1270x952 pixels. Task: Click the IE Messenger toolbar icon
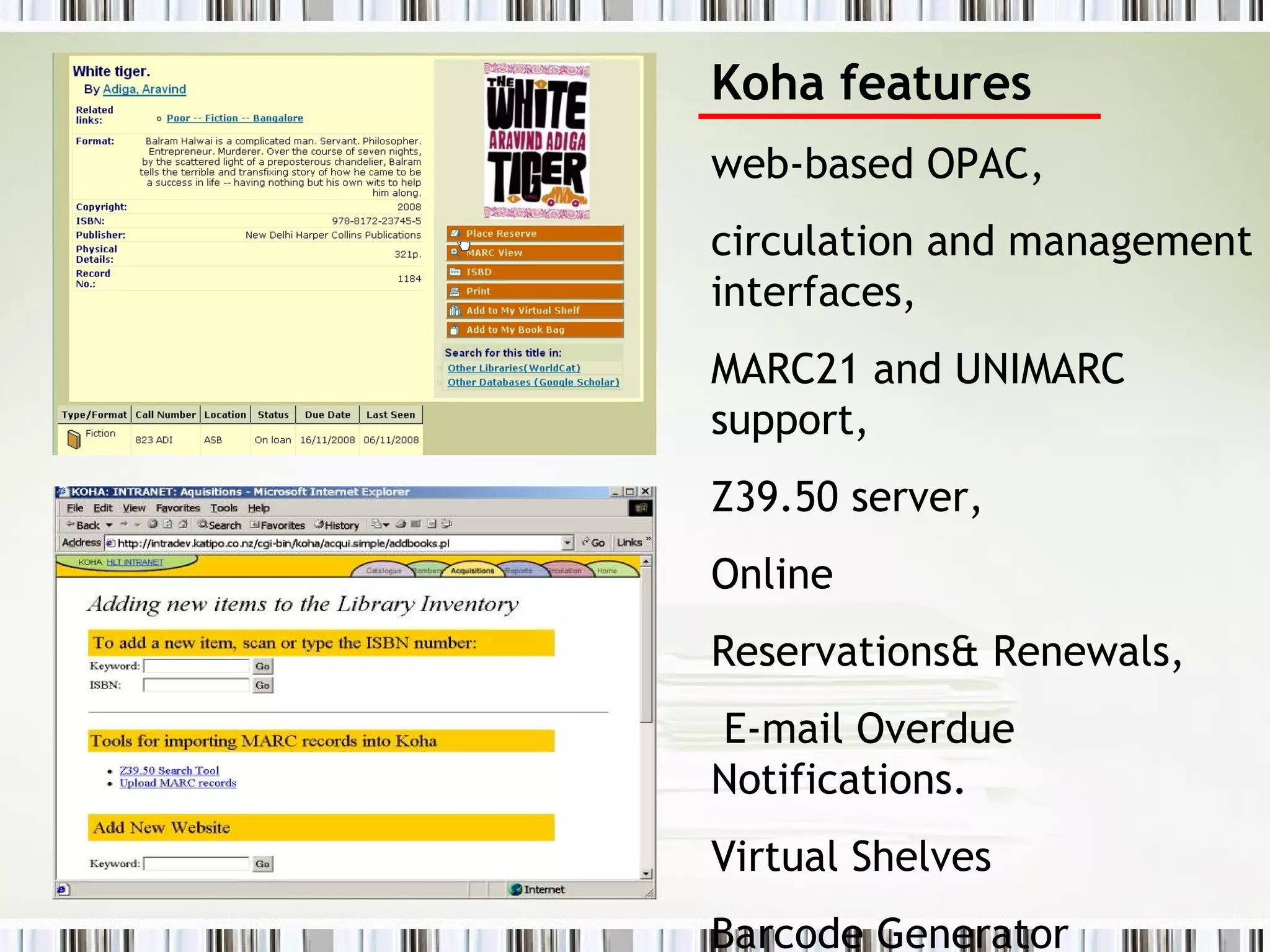pos(446,524)
